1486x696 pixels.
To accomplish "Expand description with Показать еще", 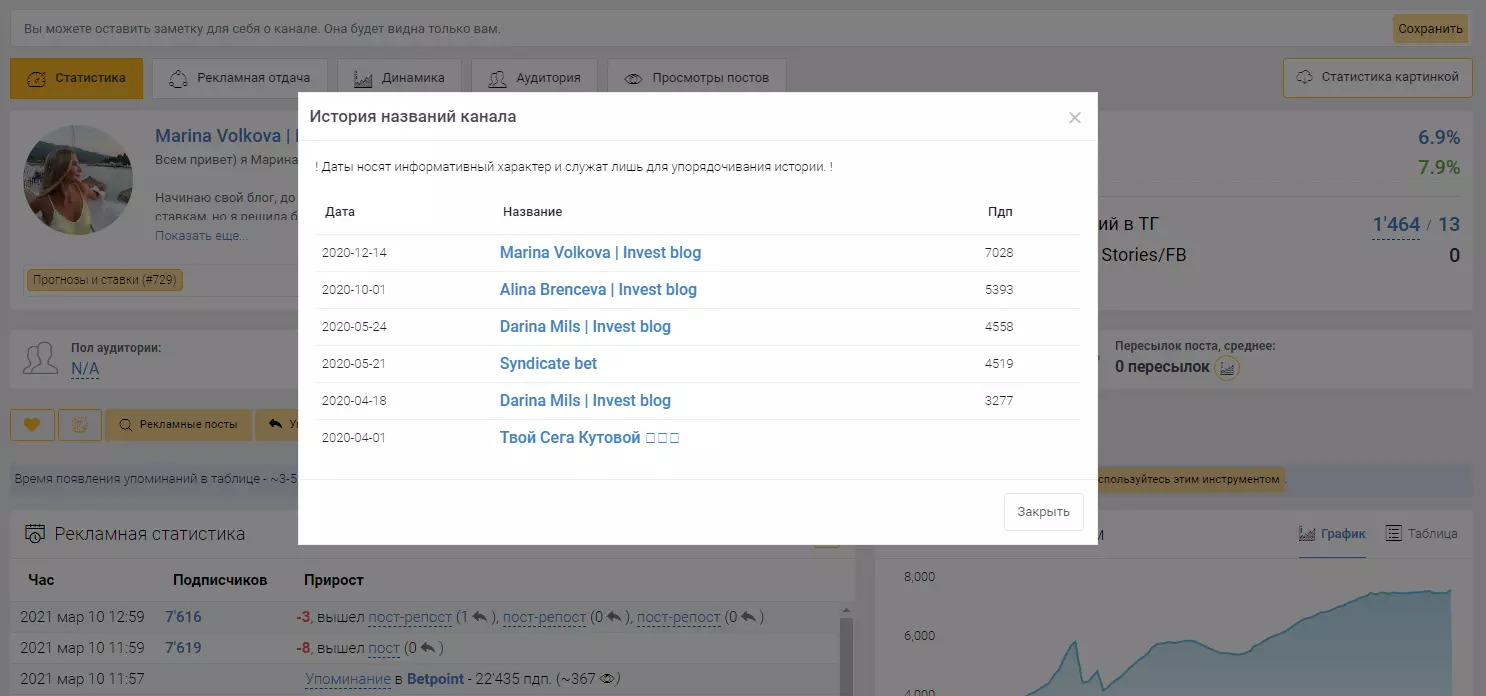I will coord(201,236).
